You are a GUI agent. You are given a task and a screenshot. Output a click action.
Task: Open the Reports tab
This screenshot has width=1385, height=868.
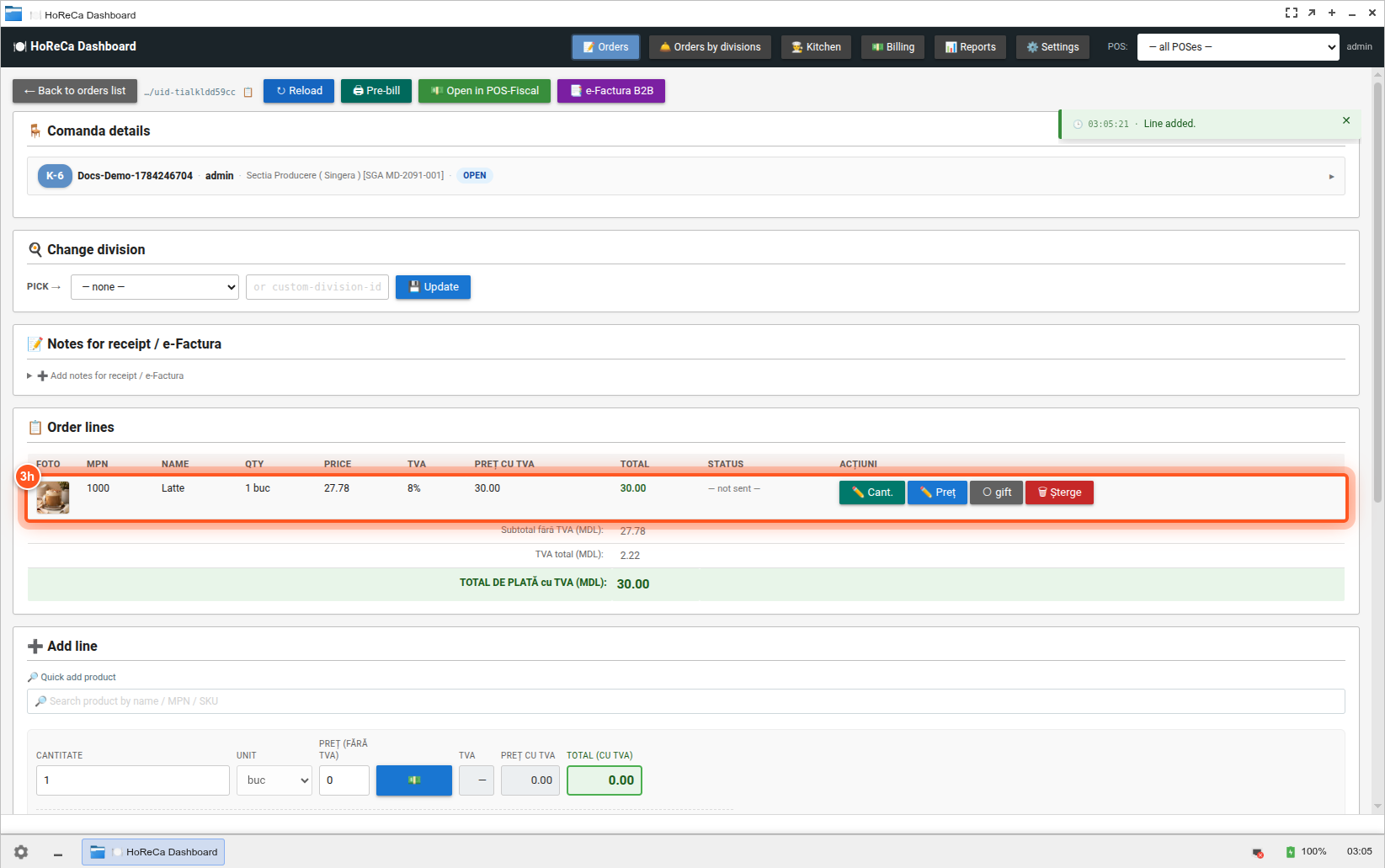coord(970,47)
